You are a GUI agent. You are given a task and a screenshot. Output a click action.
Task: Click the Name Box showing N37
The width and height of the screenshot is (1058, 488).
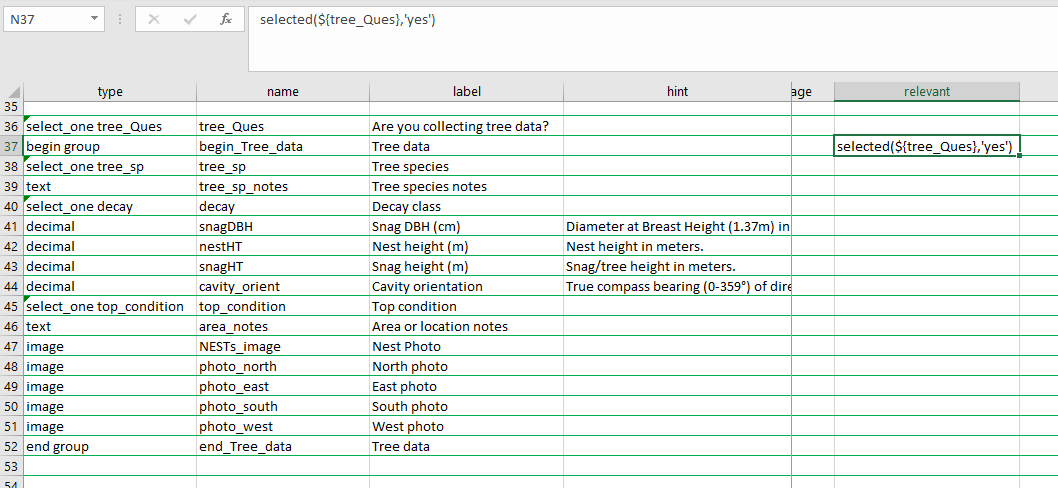coord(45,19)
